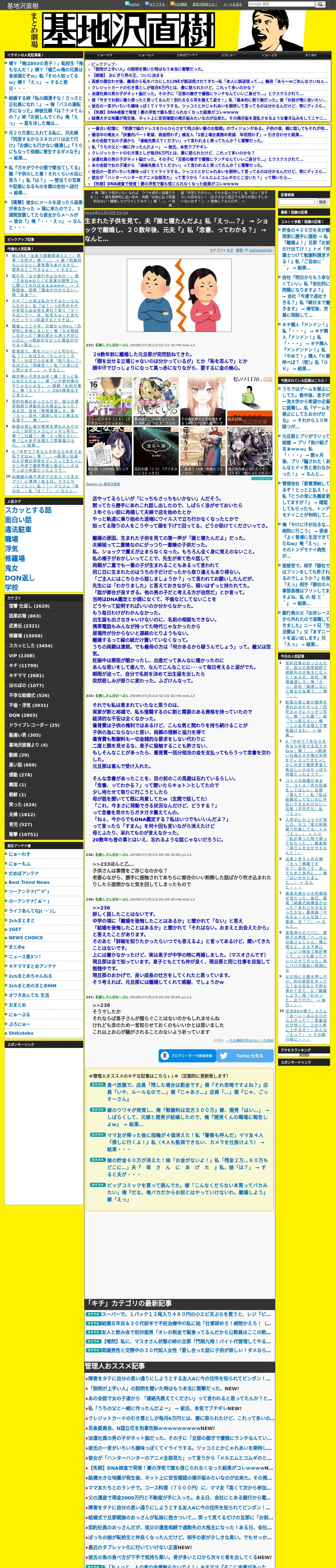This screenshot has height=1568, width=336.
Task: Click the 検索 button in 記事検索 box
Action: coord(323,201)
